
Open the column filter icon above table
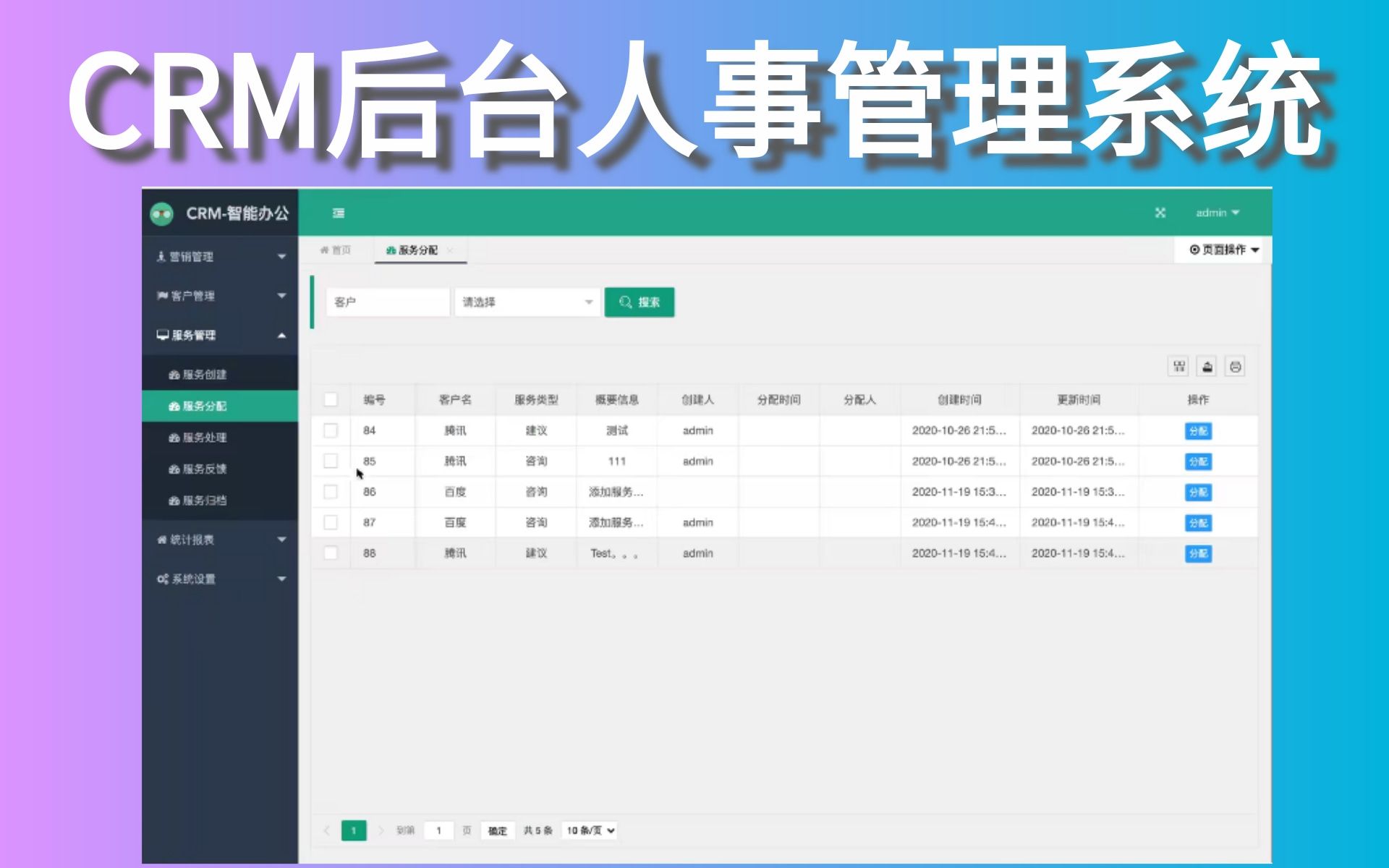(1178, 367)
